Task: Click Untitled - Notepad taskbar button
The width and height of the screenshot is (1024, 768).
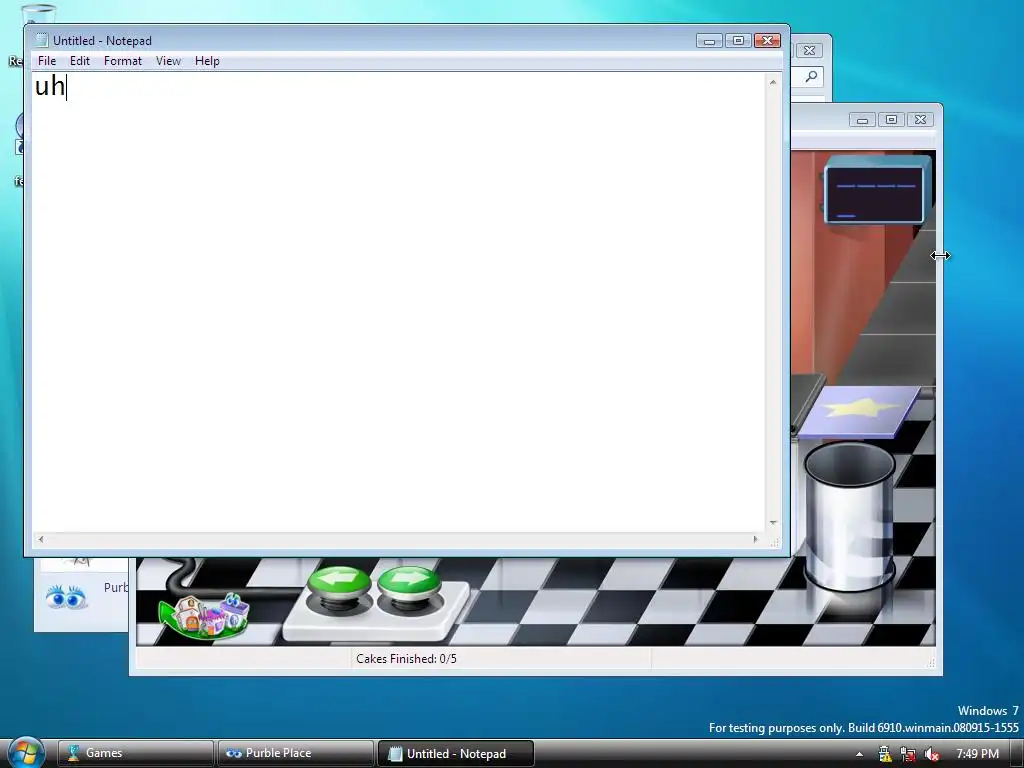Action: (456, 753)
